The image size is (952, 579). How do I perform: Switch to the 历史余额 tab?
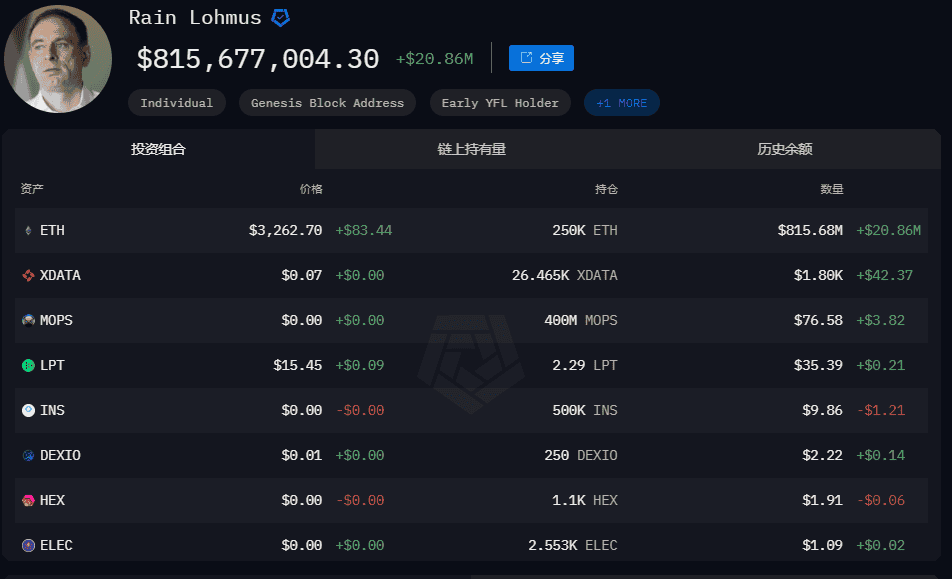click(784, 149)
